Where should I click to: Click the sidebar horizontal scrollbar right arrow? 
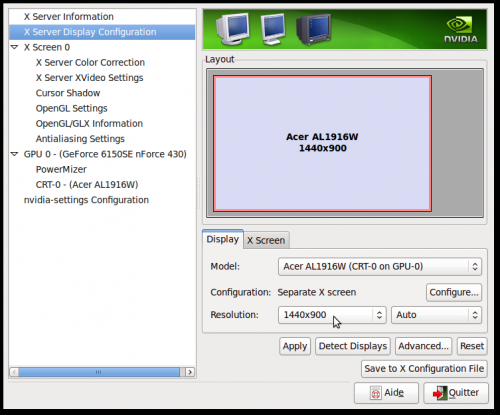click(x=190, y=372)
